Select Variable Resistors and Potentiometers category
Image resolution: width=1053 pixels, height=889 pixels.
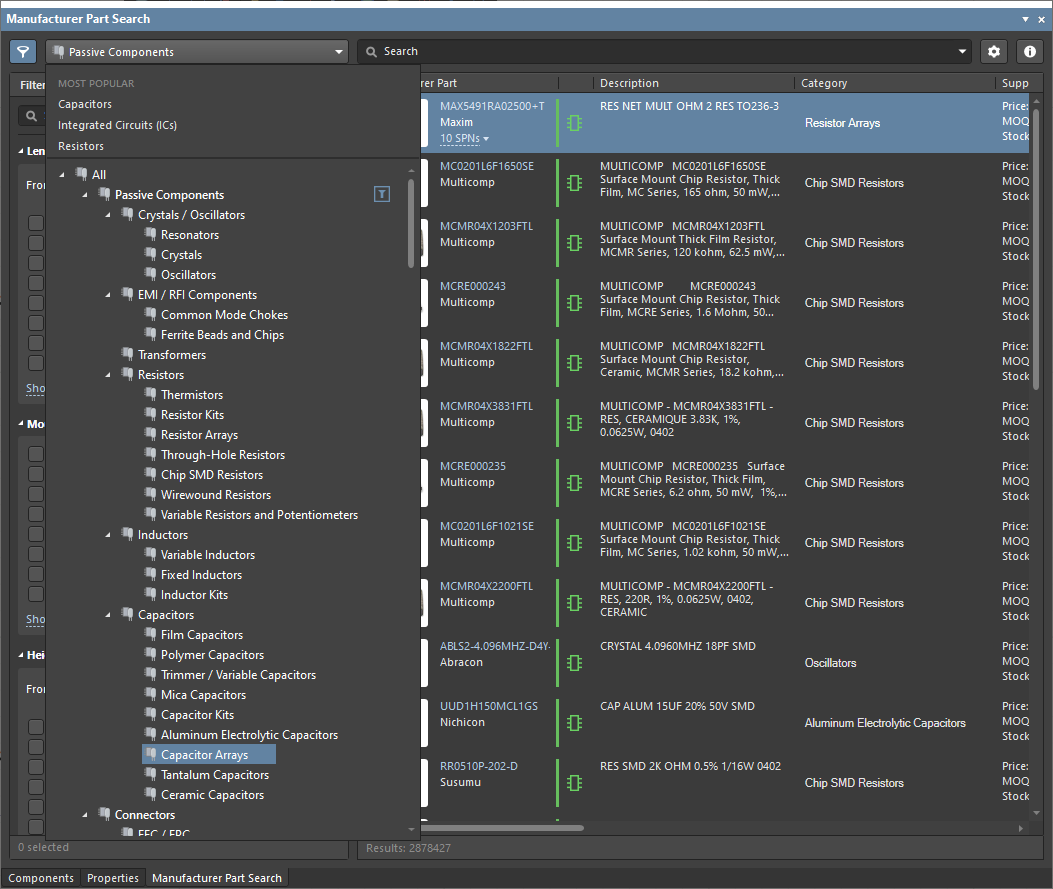click(x=259, y=514)
